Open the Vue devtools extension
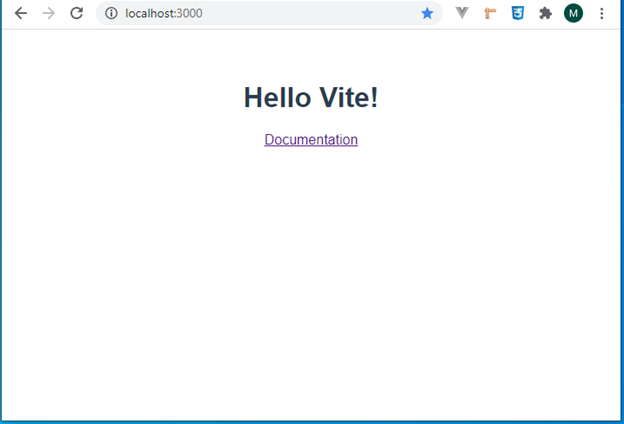The height and width of the screenshot is (424, 624). click(x=462, y=13)
